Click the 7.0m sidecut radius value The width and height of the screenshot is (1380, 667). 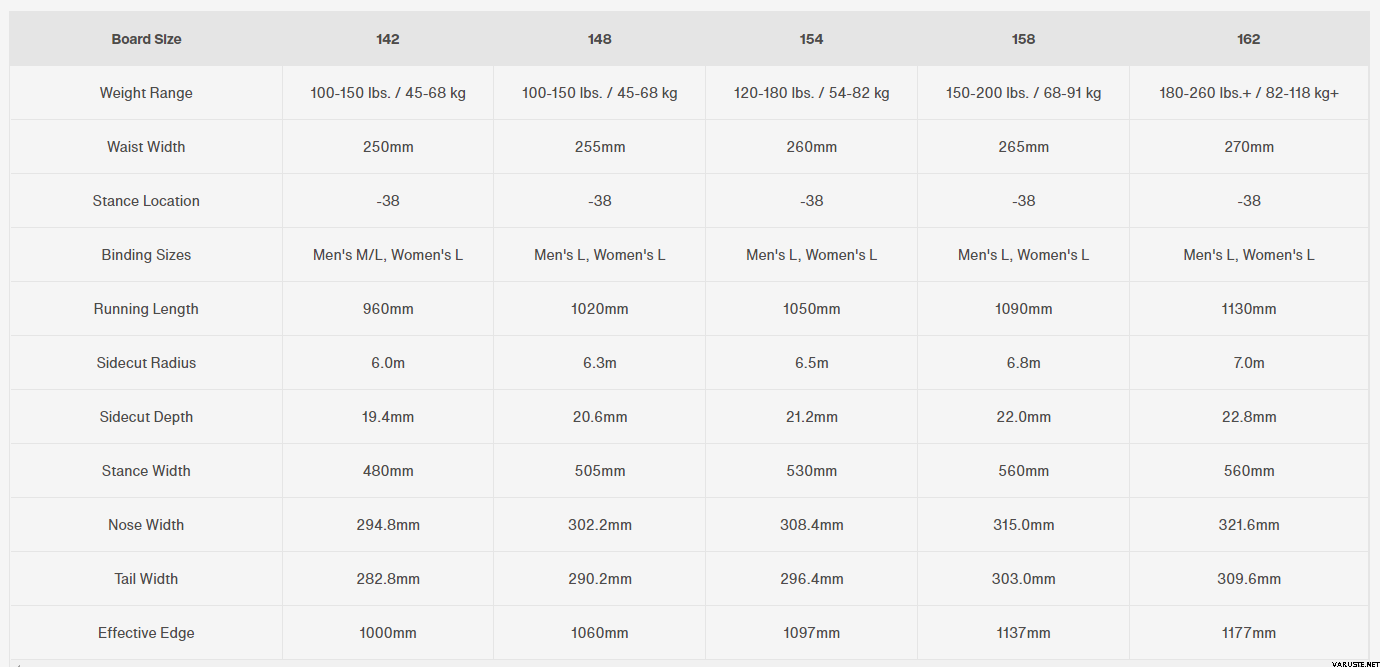coord(1249,363)
